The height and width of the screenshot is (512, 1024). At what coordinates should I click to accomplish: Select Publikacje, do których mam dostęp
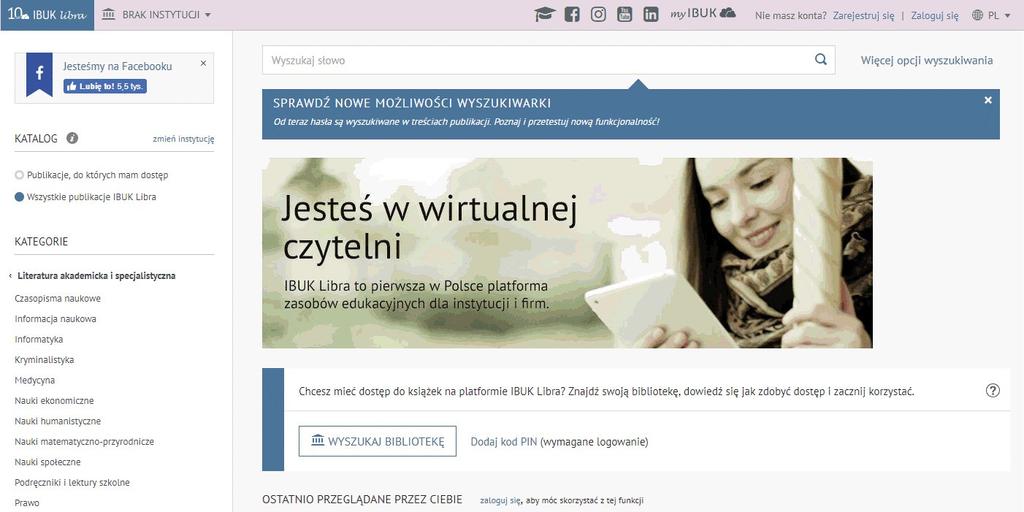(x=91, y=175)
